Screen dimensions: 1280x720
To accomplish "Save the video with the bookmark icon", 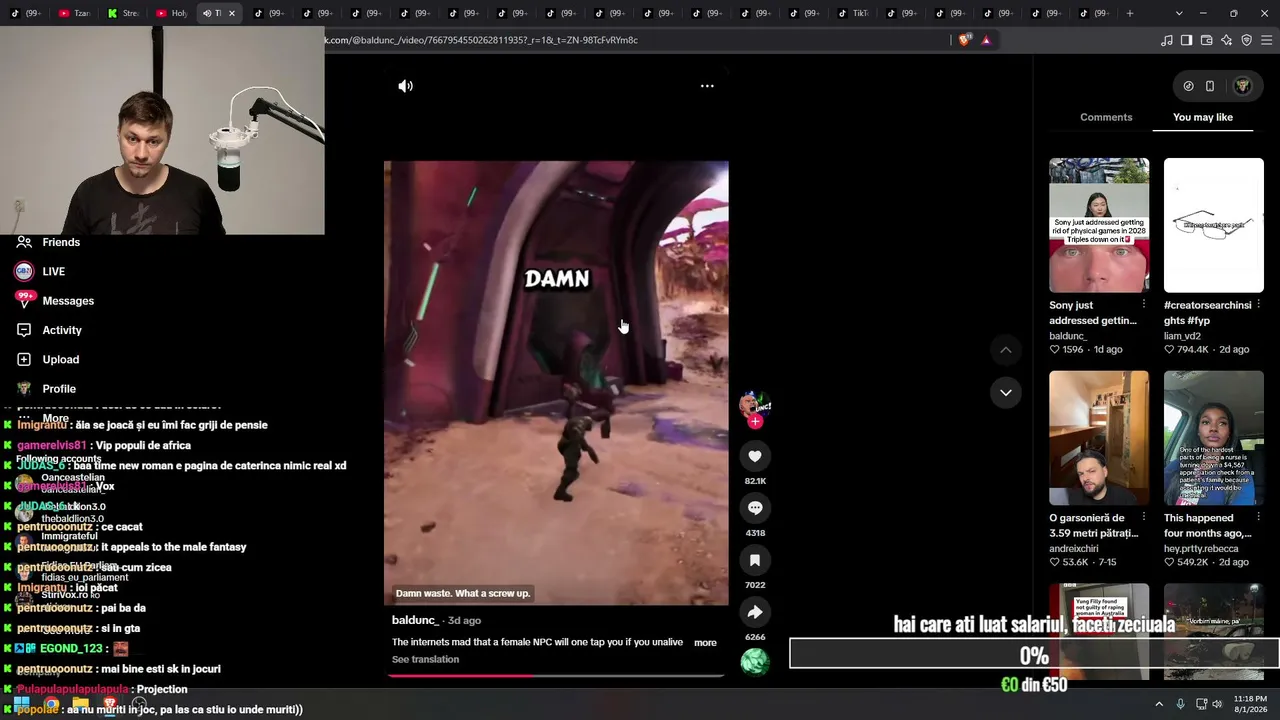I will 755,560.
